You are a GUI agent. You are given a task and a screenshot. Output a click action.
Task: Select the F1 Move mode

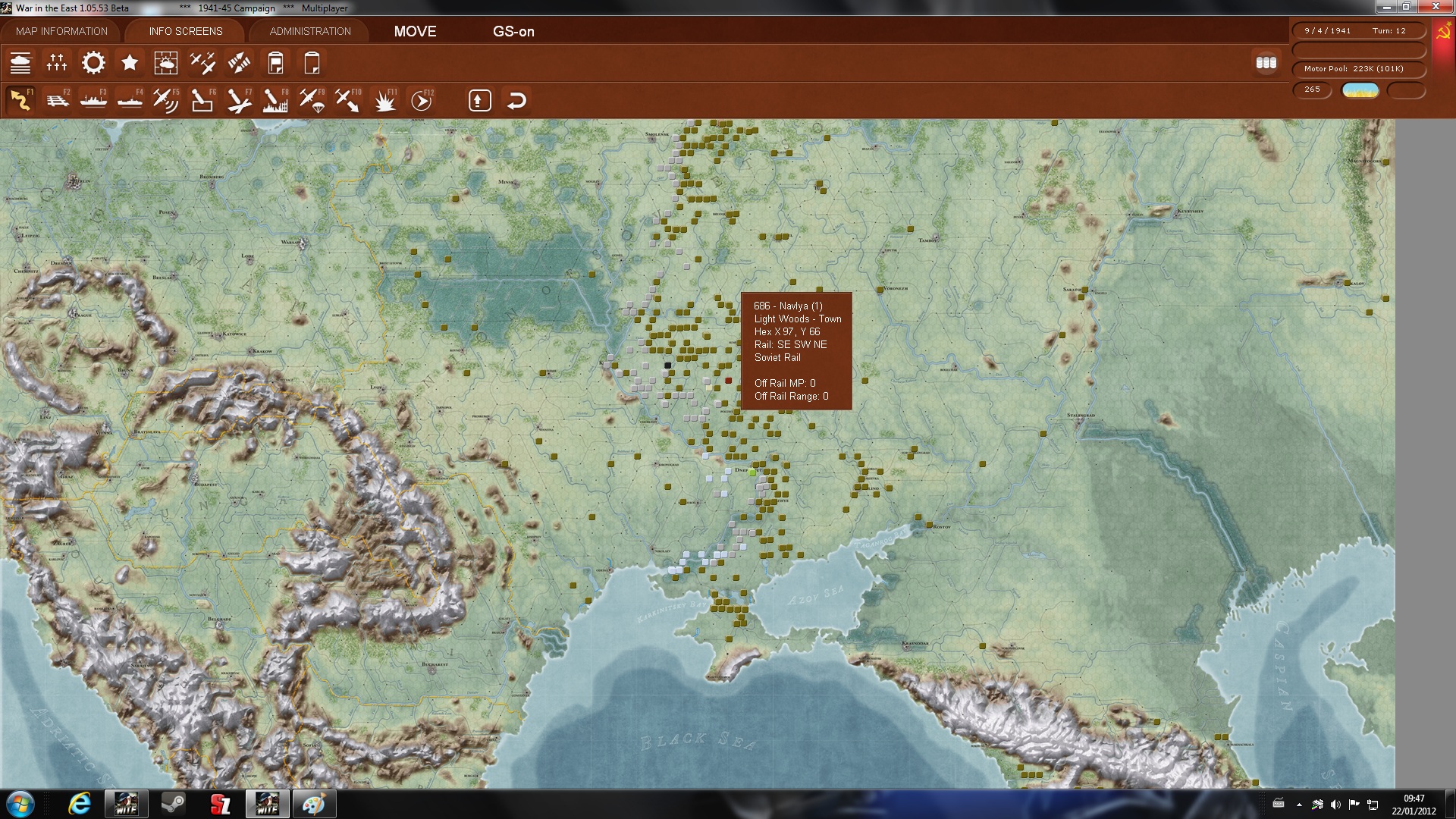[x=20, y=100]
